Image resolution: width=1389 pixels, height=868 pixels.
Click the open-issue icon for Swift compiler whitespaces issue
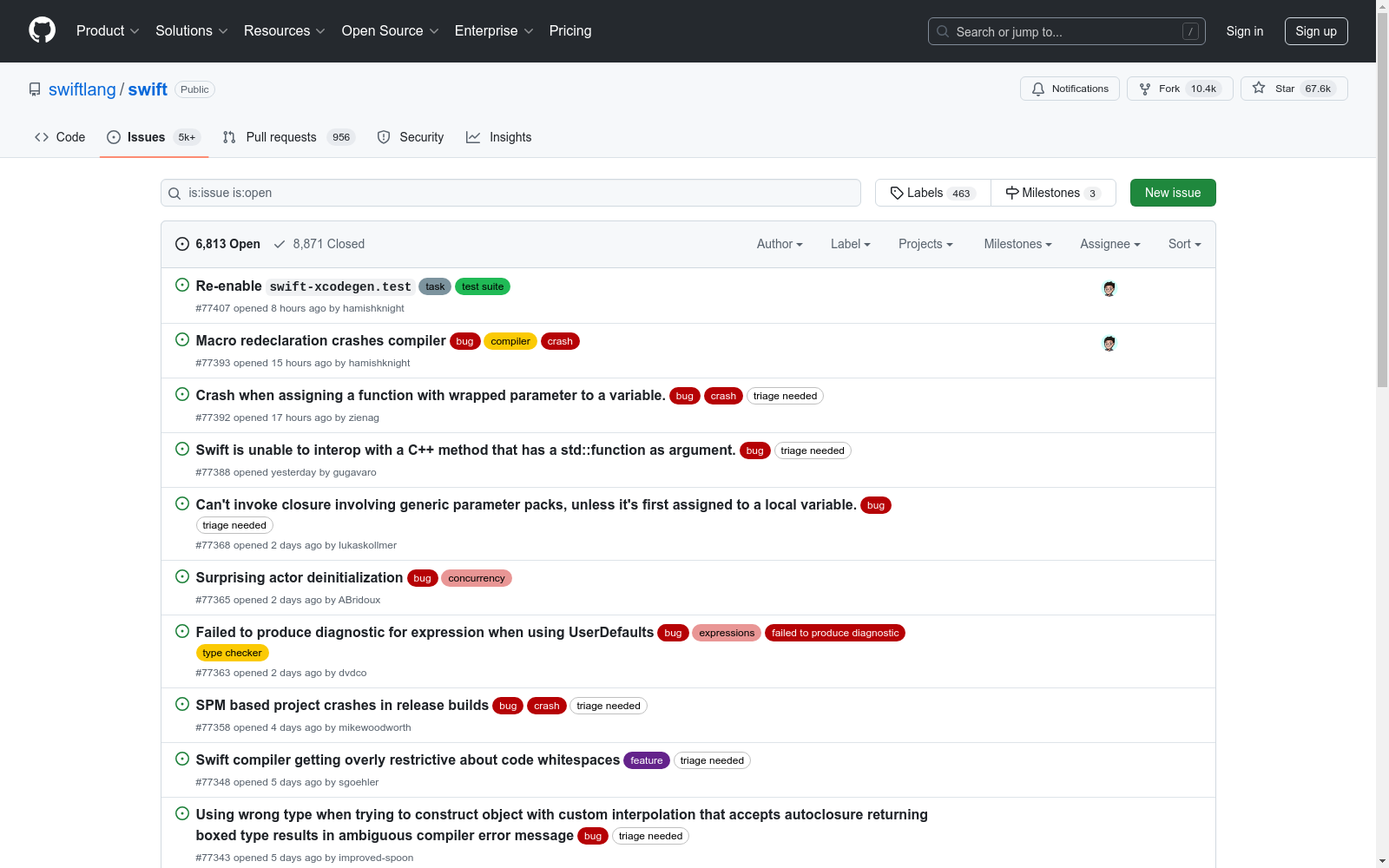182,759
